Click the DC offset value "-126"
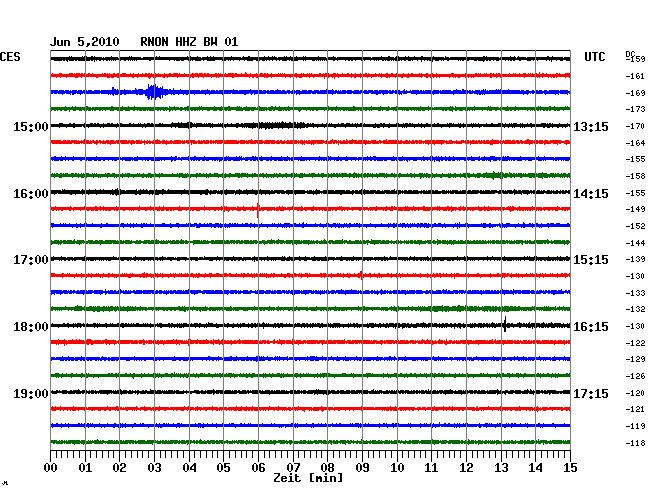Image resolution: width=650 pixels, height=494 pixels. pos(635,376)
